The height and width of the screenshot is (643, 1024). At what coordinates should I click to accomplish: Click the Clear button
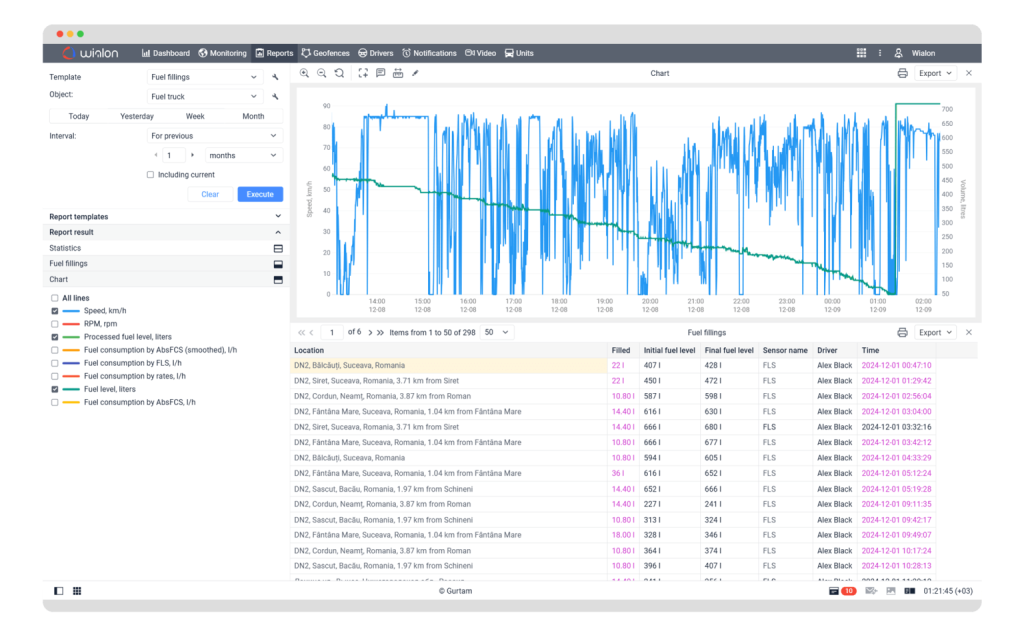pyautogui.click(x=210, y=195)
